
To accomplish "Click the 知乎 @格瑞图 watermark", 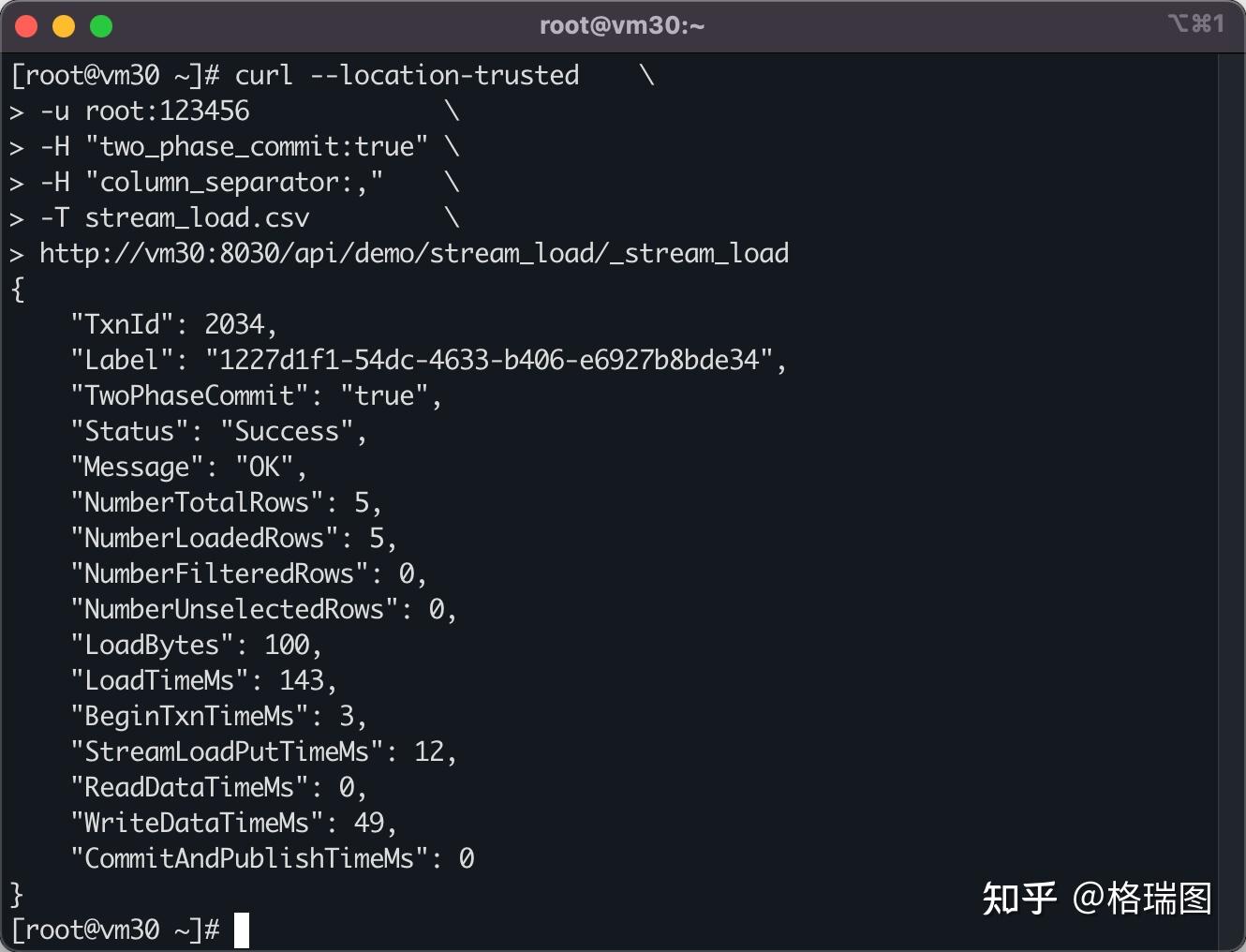I will pos(1096,898).
